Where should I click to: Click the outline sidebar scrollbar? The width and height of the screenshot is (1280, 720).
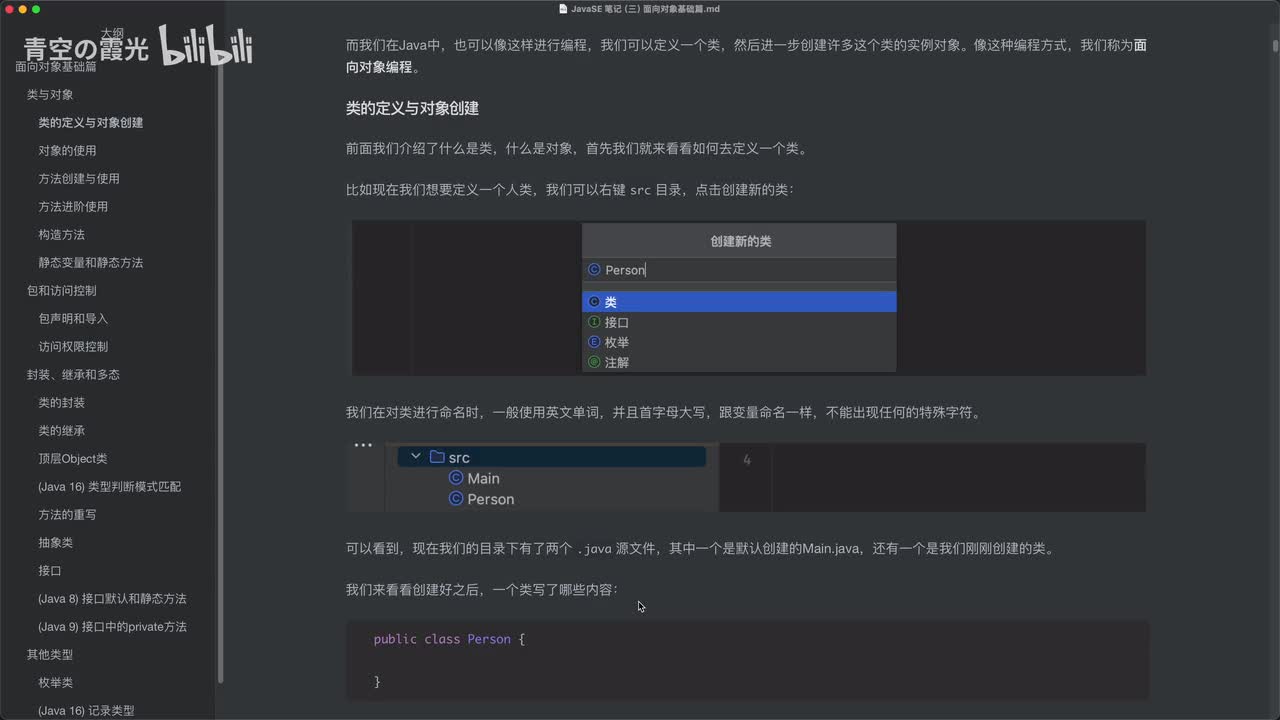pos(220,370)
